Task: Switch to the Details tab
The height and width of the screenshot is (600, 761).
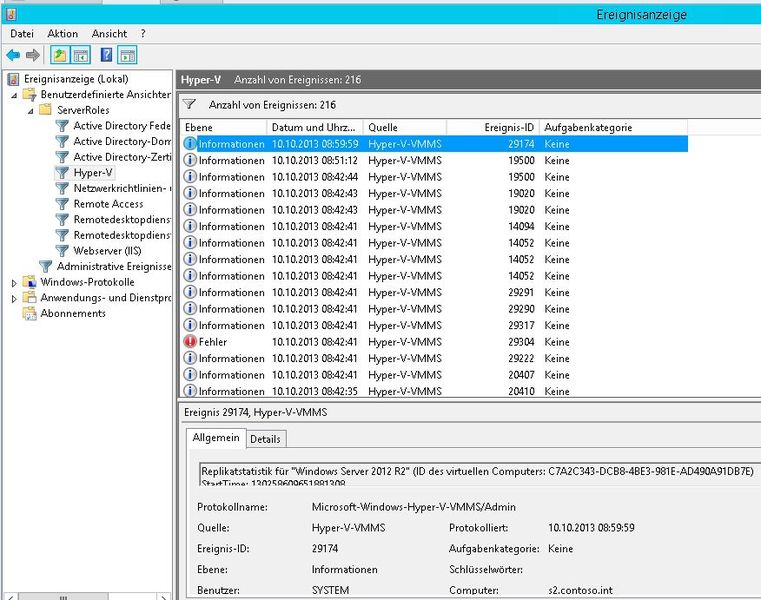Action: point(265,438)
